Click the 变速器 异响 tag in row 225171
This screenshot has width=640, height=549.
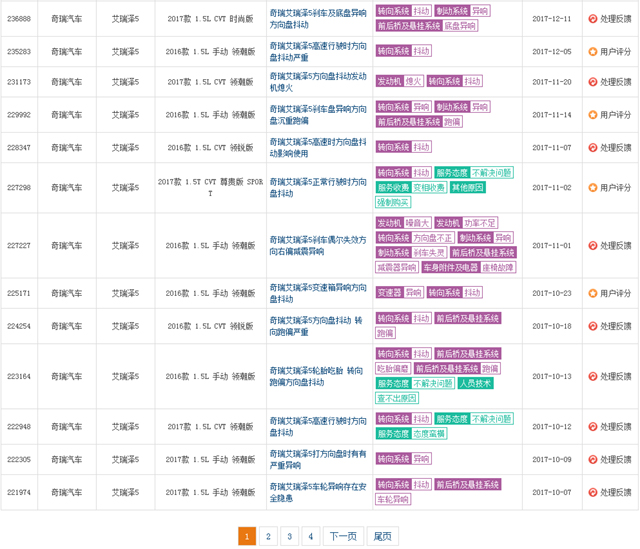pos(400,293)
